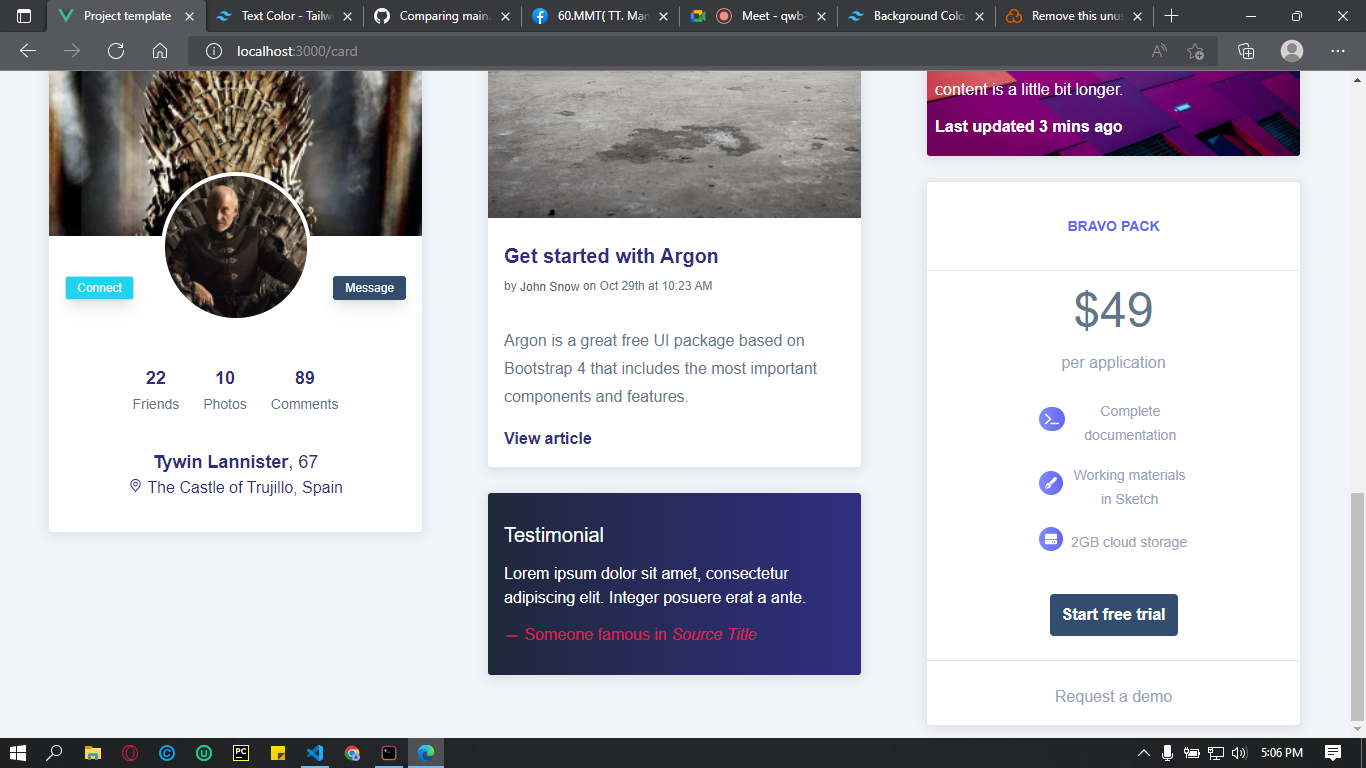
Task: Add this page to favorites
Action: pyautogui.click(x=1195, y=51)
